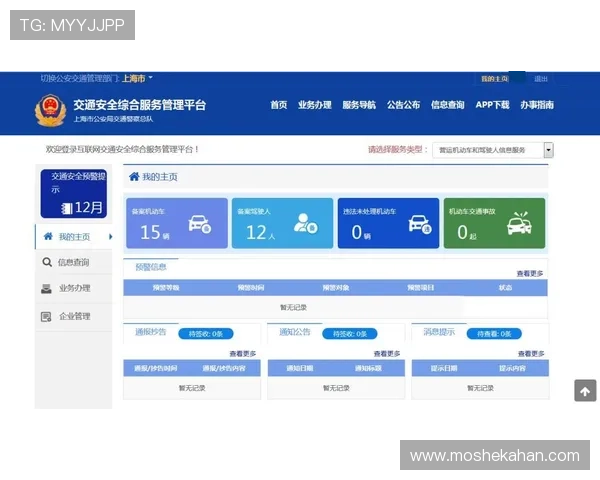
Task: Select 业务办理 in the sidebar
Action: pyautogui.click(x=74, y=289)
